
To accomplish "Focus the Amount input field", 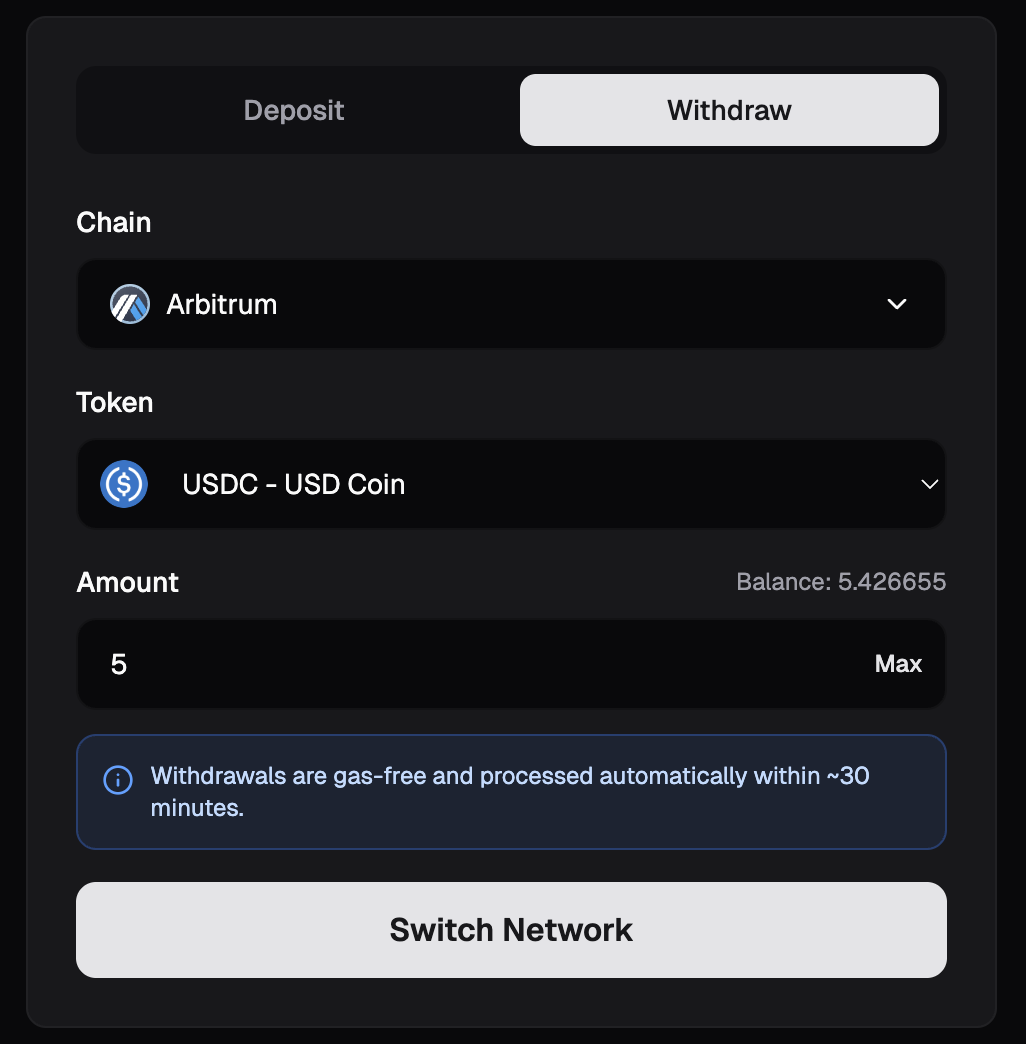I will [480, 664].
